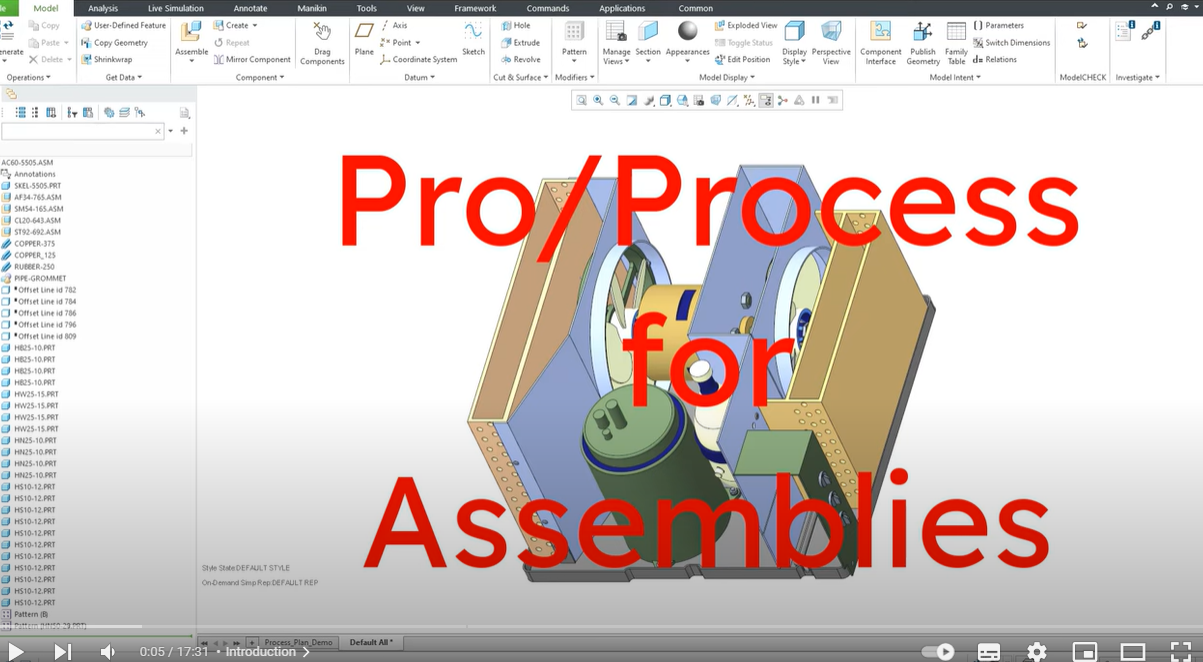Viewport: 1203px width, 662px height.
Task: Start a new Sketch
Action: 473,38
